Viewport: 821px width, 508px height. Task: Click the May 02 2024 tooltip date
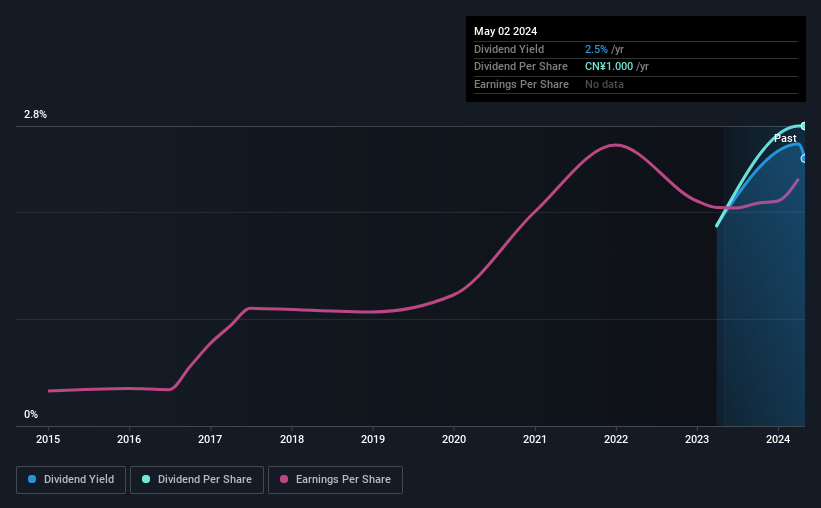[505, 31]
